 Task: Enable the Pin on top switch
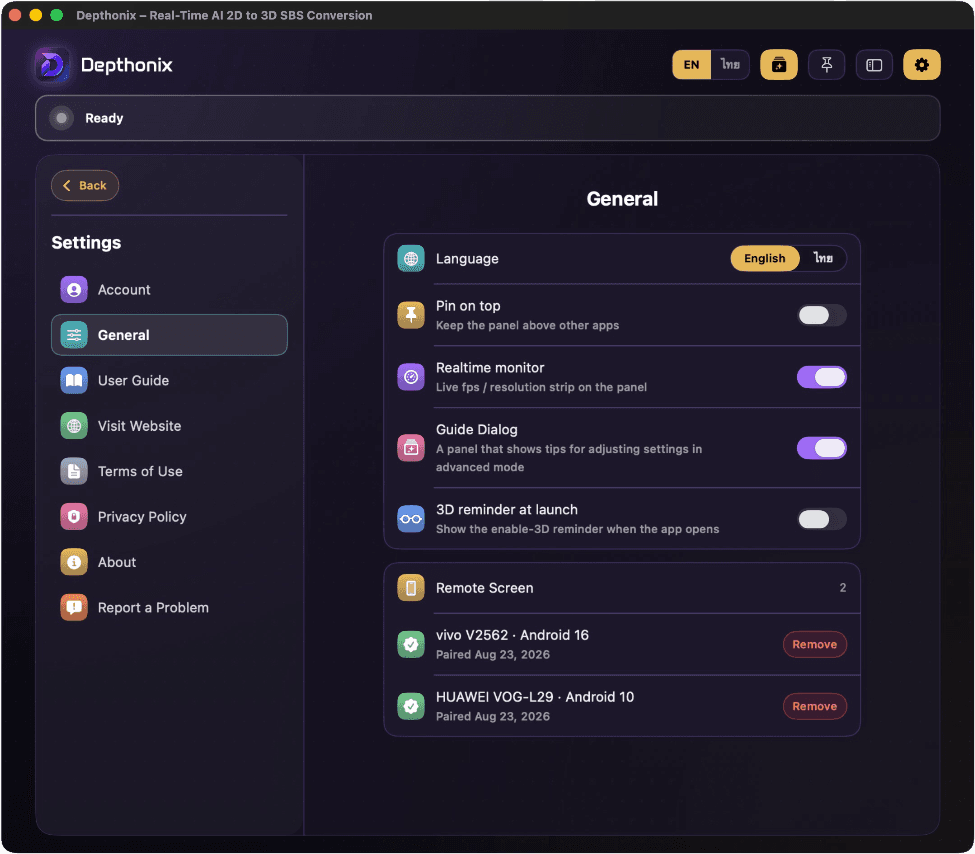click(x=821, y=315)
